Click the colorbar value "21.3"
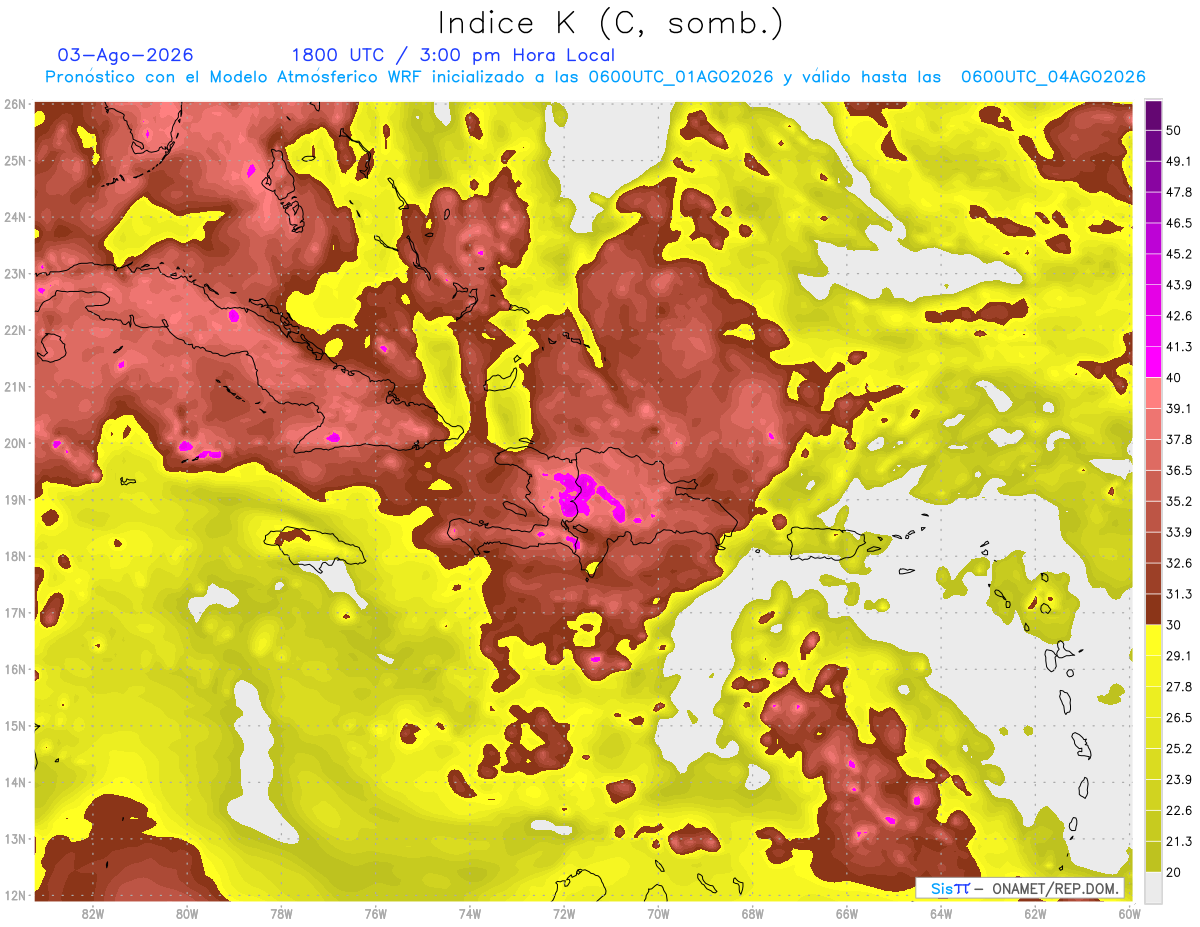 tap(1179, 841)
